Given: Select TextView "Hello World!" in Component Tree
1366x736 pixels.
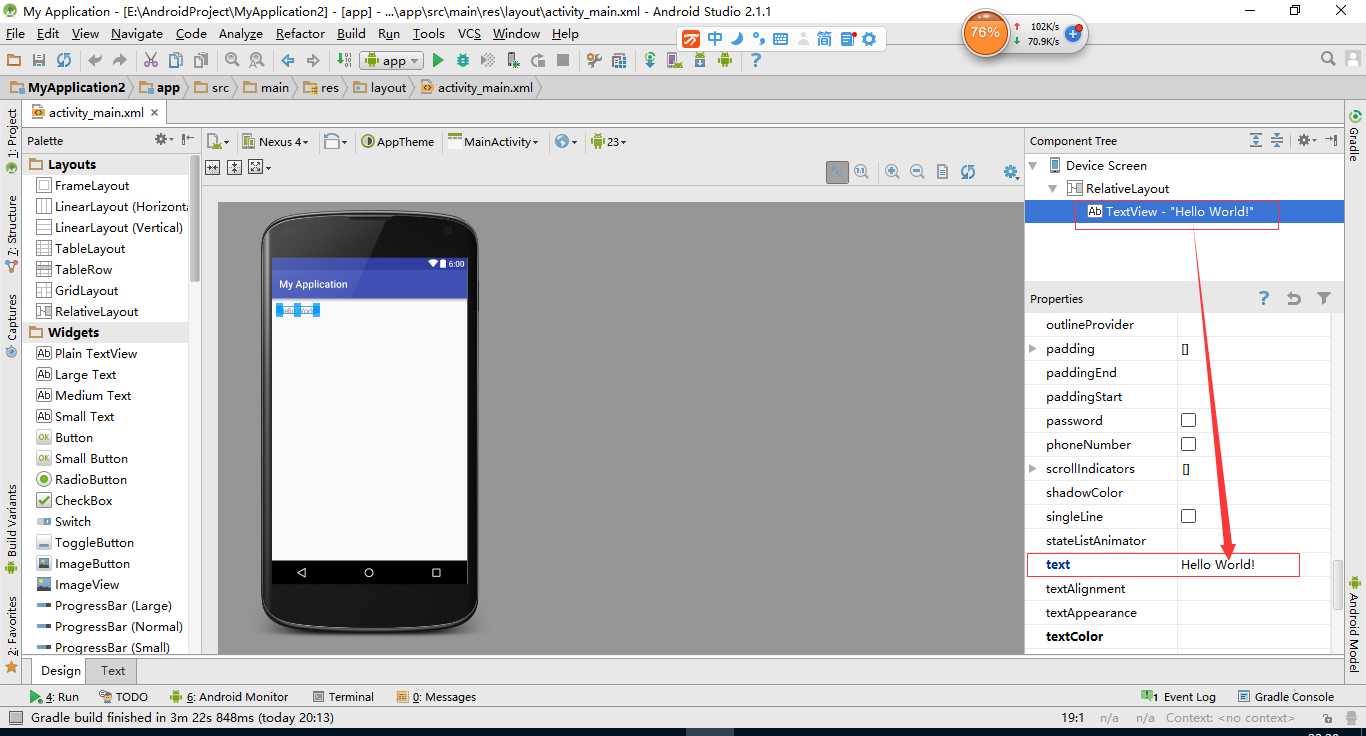Looking at the screenshot, I should 1184,211.
